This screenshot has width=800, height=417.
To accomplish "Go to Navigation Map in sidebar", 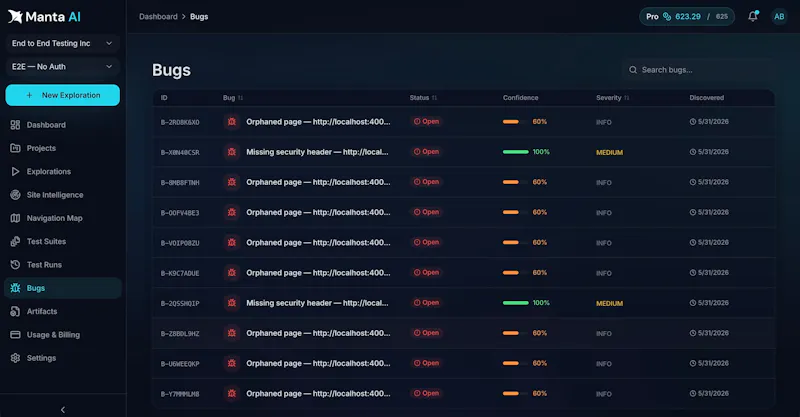I will pos(62,218).
